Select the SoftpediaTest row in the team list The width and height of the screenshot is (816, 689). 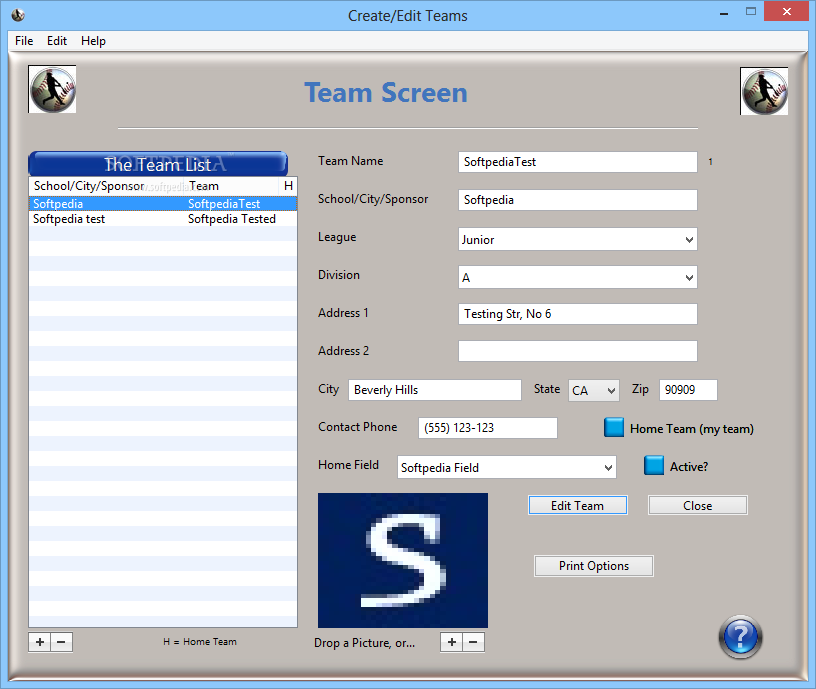pos(163,203)
